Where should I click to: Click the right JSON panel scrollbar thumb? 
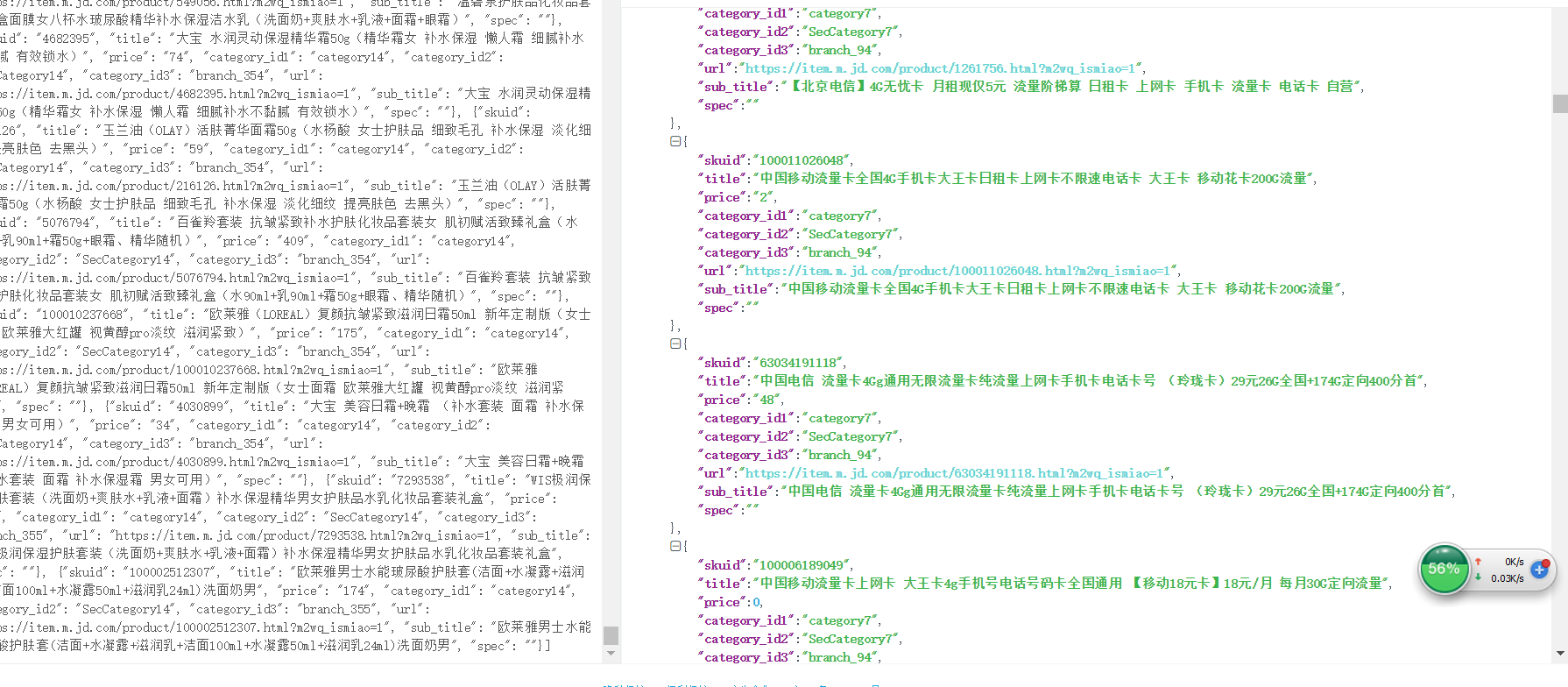[1560, 103]
